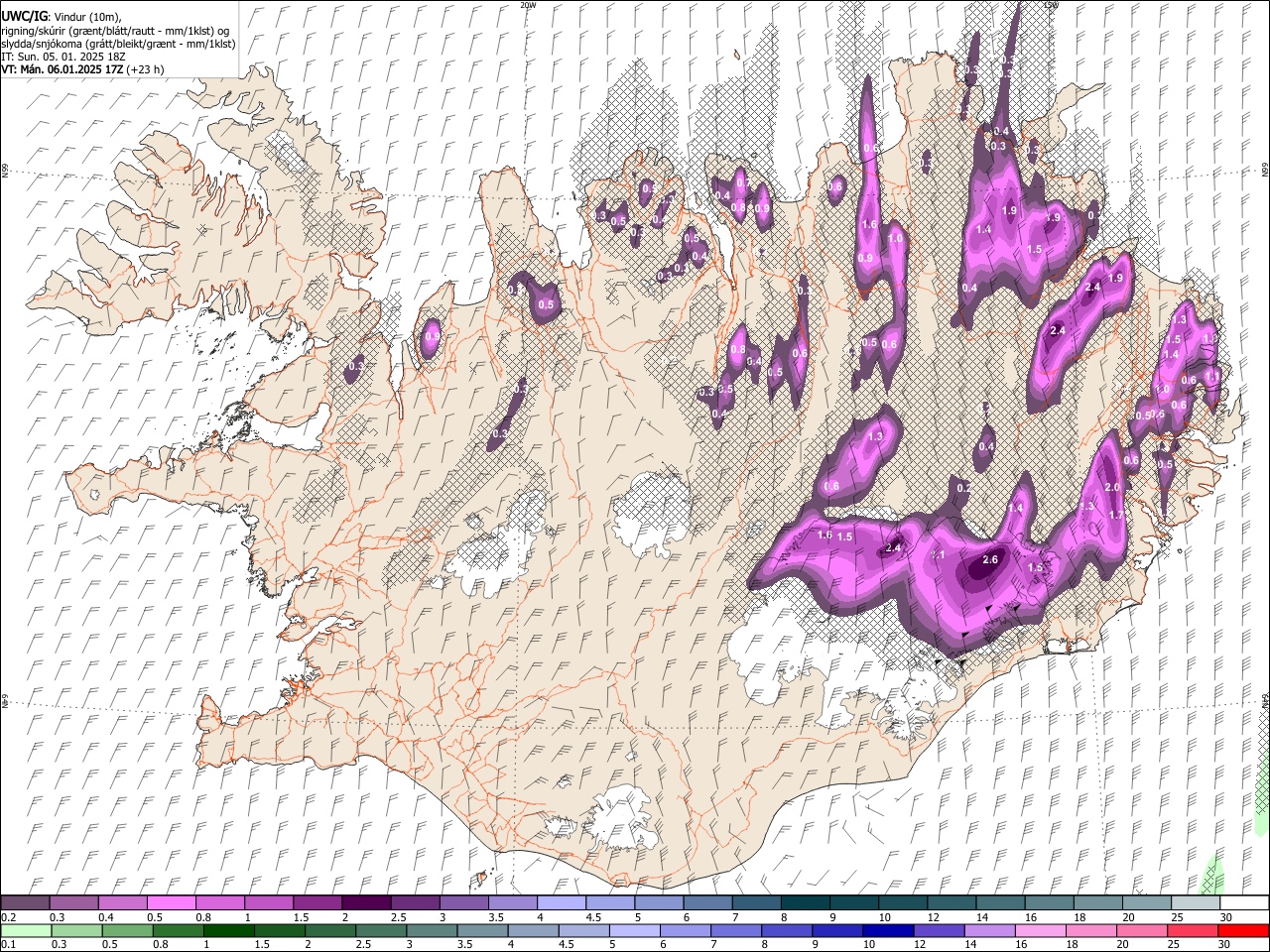1270x952 pixels.
Task: Select the bright pink 0.5 swatch in upper legend
Action: click(x=171, y=902)
